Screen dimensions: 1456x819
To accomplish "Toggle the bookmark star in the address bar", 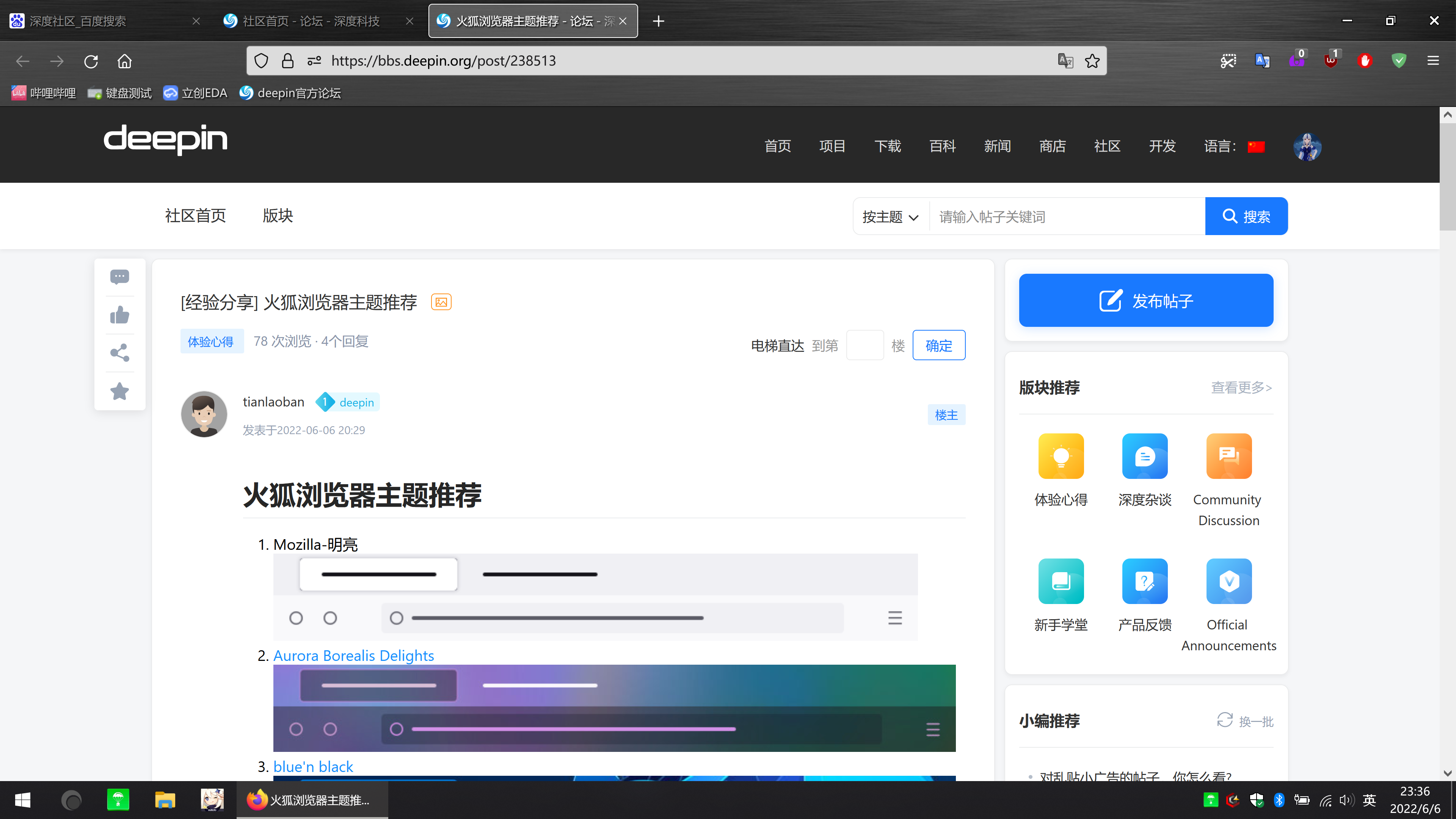I will 1092,61.
